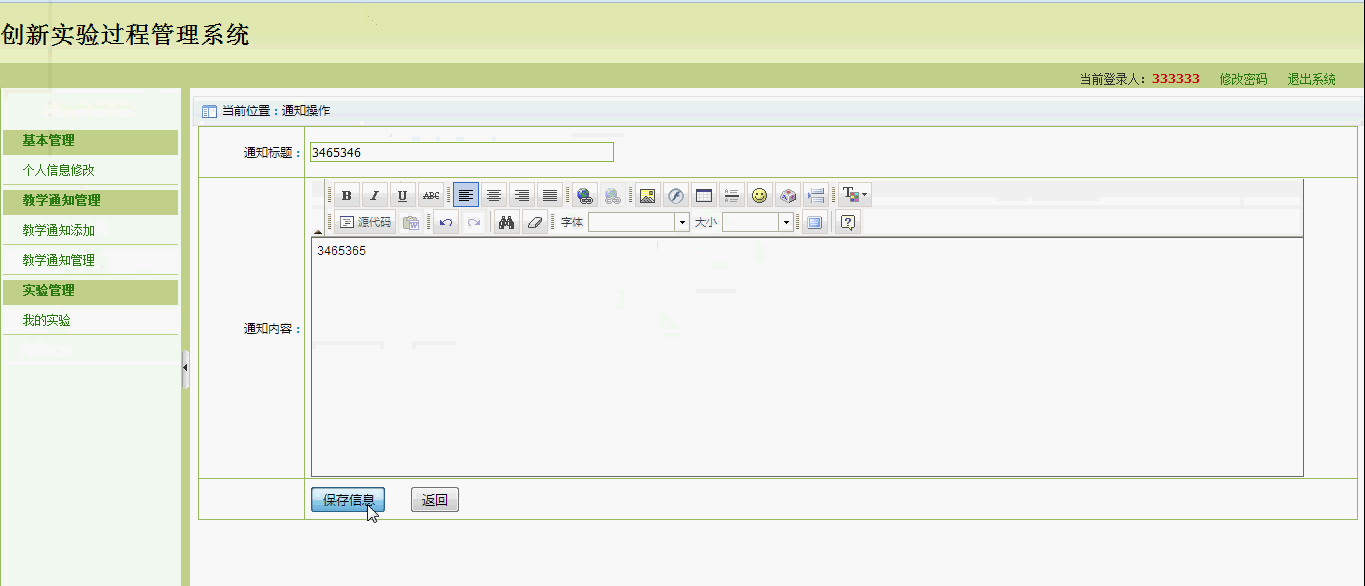Insert a horizontal line in the editor

732,196
